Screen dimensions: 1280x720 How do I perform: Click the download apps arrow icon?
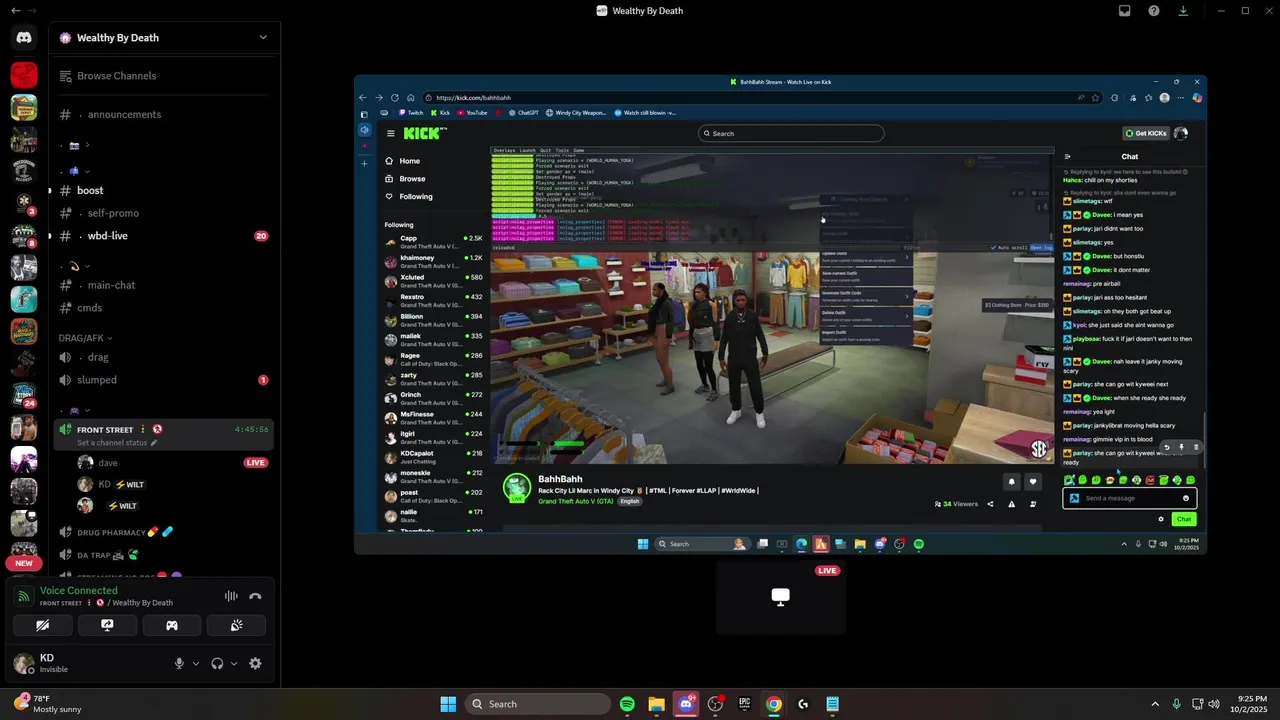1183,11
